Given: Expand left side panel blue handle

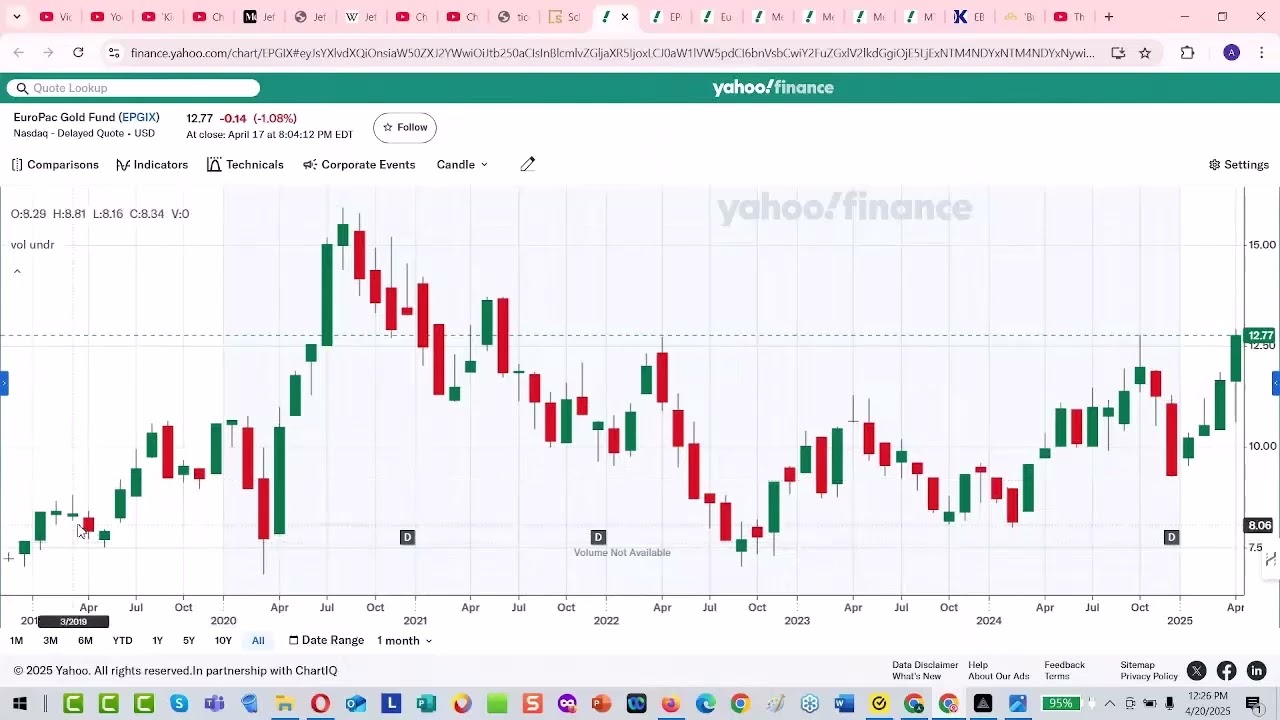Looking at the screenshot, I should [x=4, y=383].
